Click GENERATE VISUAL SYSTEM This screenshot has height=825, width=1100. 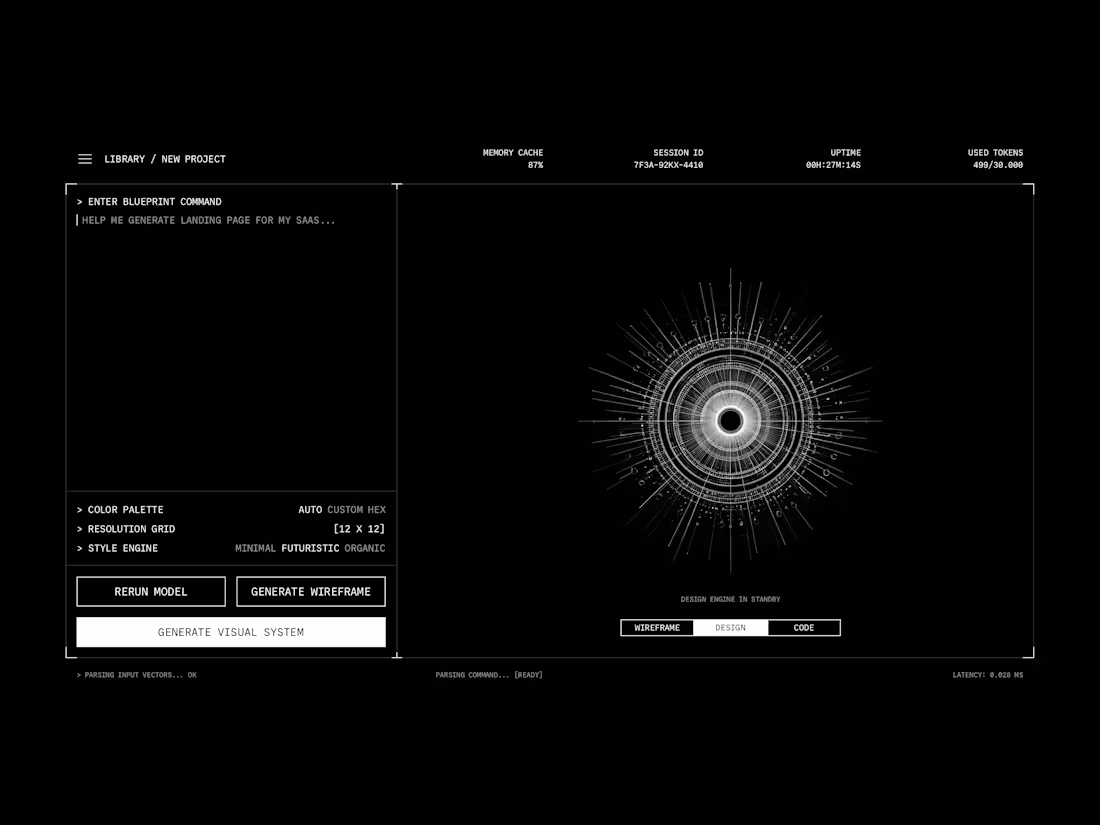(x=231, y=631)
